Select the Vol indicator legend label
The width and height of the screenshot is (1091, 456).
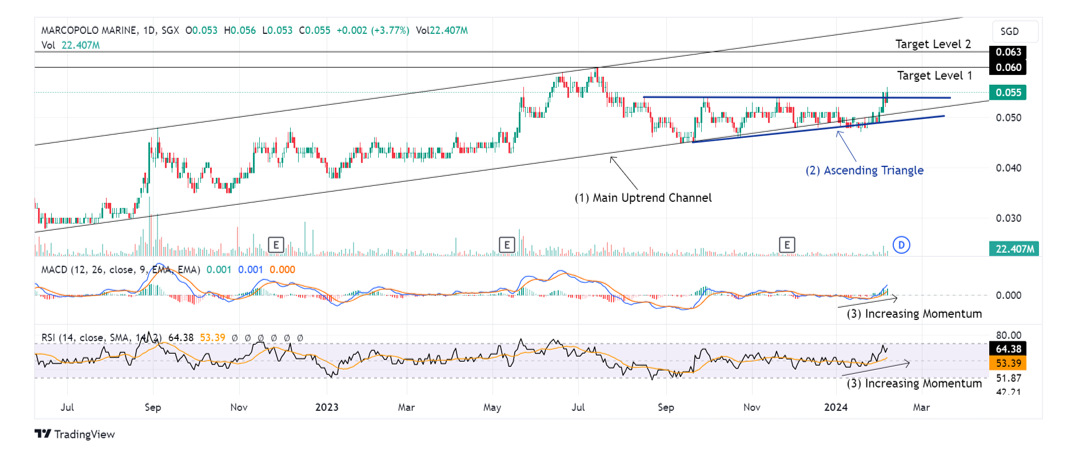tap(48, 43)
